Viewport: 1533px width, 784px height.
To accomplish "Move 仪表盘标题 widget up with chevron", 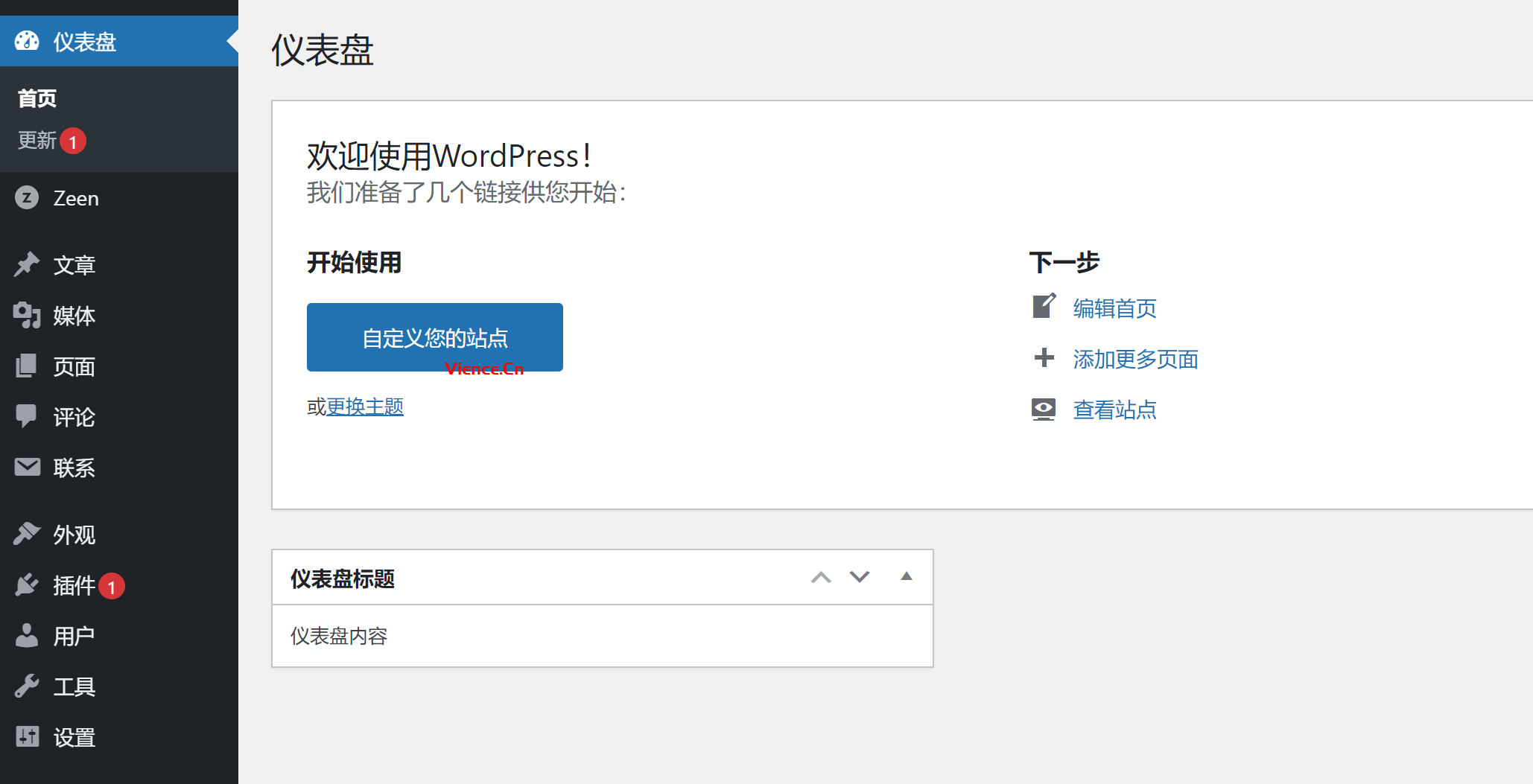I will click(821, 577).
